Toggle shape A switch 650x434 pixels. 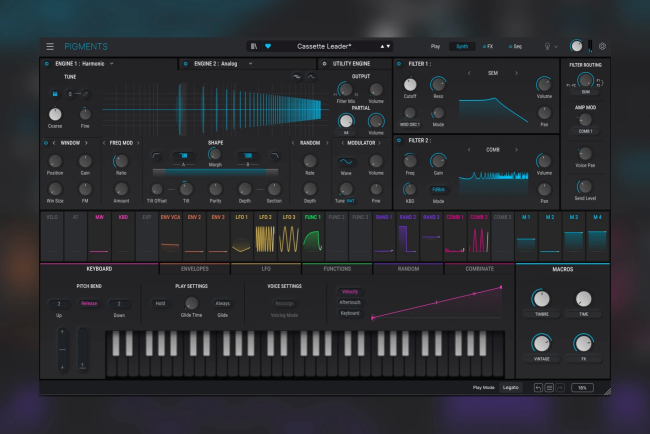[x=183, y=156]
